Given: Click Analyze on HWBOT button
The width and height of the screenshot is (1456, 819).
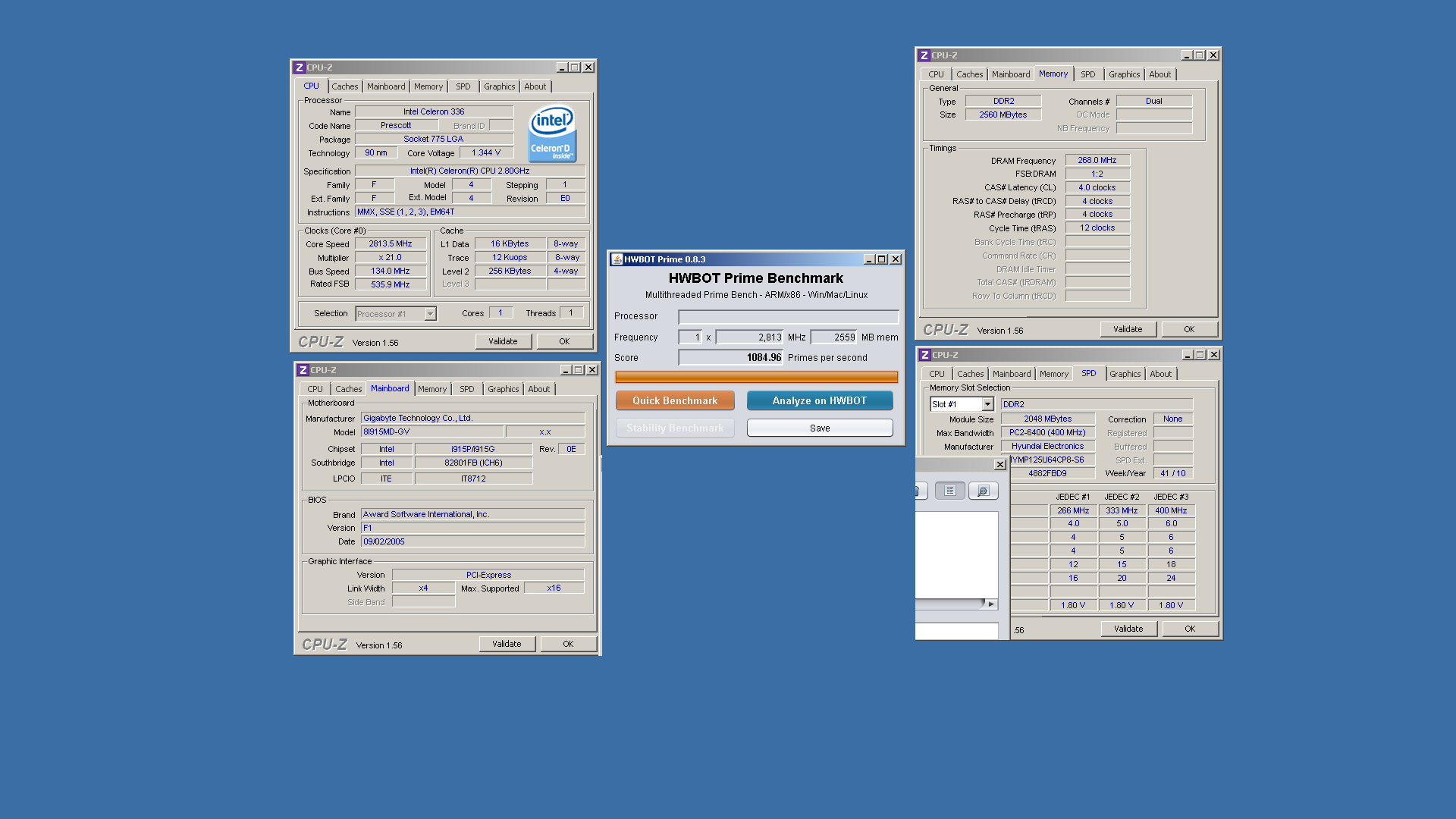Looking at the screenshot, I should (x=820, y=400).
